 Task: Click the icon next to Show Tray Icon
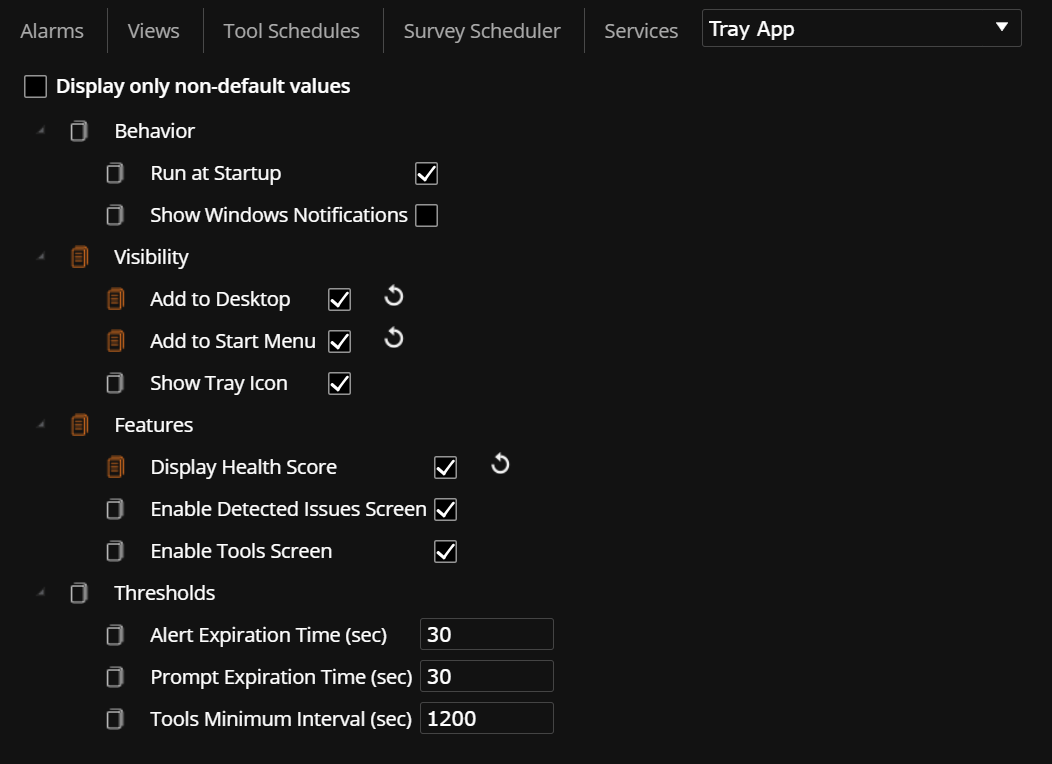point(115,382)
